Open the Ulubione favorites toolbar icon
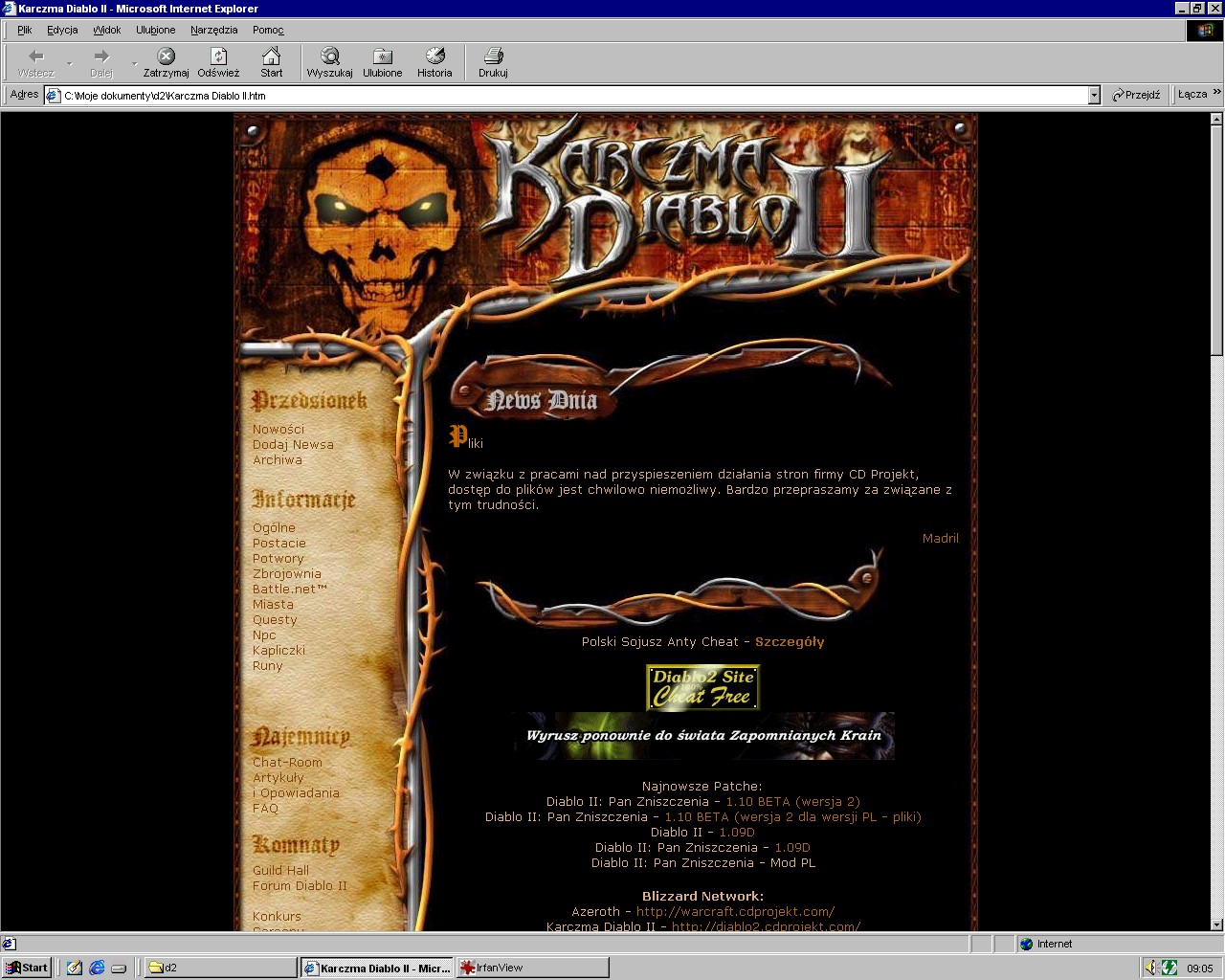The width and height of the screenshot is (1225, 980). tap(382, 61)
